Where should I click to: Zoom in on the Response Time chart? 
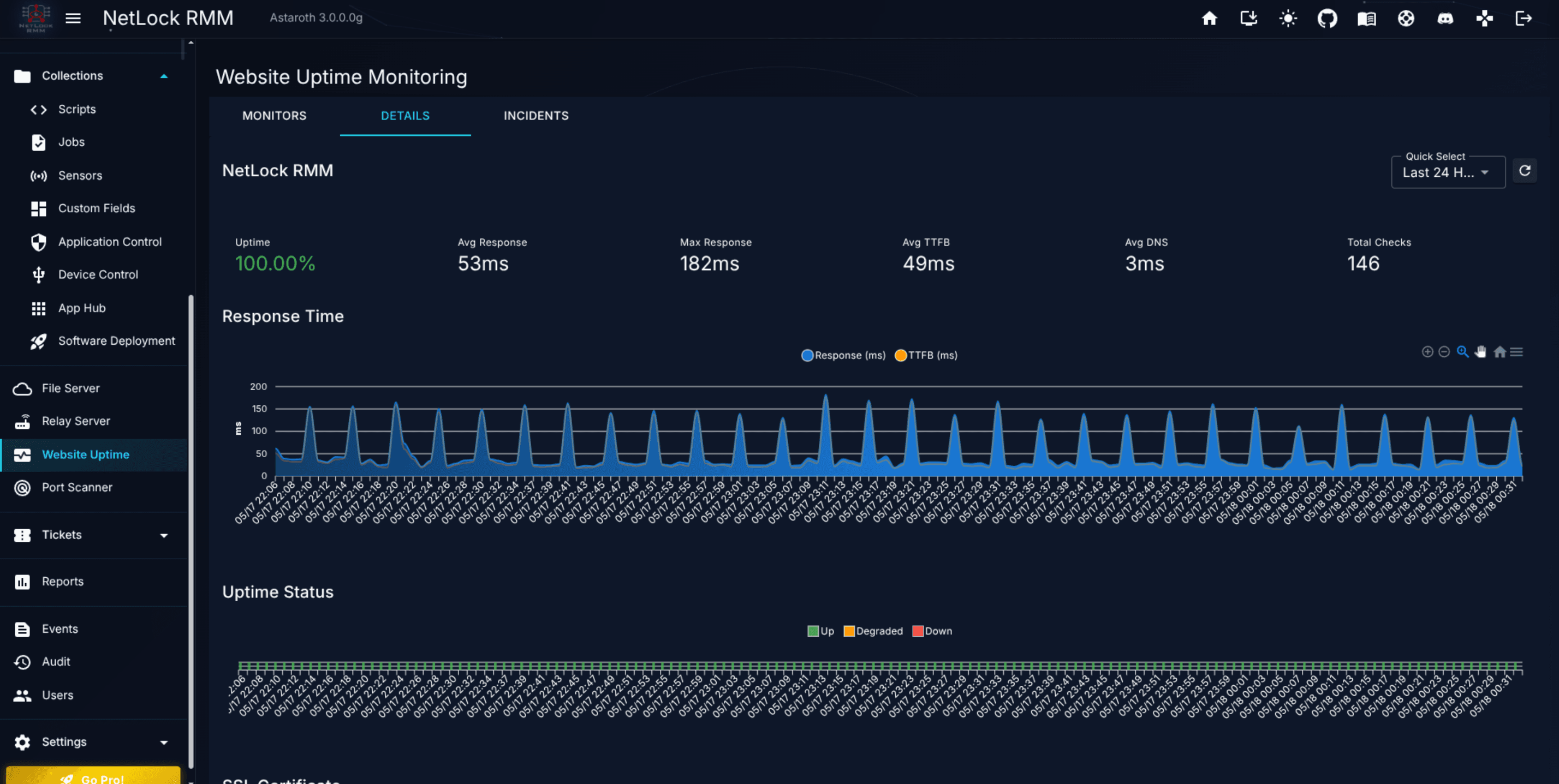pos(1427,352)
